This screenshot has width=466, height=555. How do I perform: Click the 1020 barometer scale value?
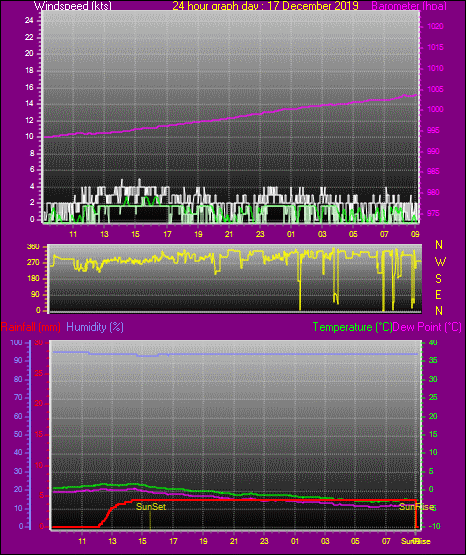click(436, 26)
